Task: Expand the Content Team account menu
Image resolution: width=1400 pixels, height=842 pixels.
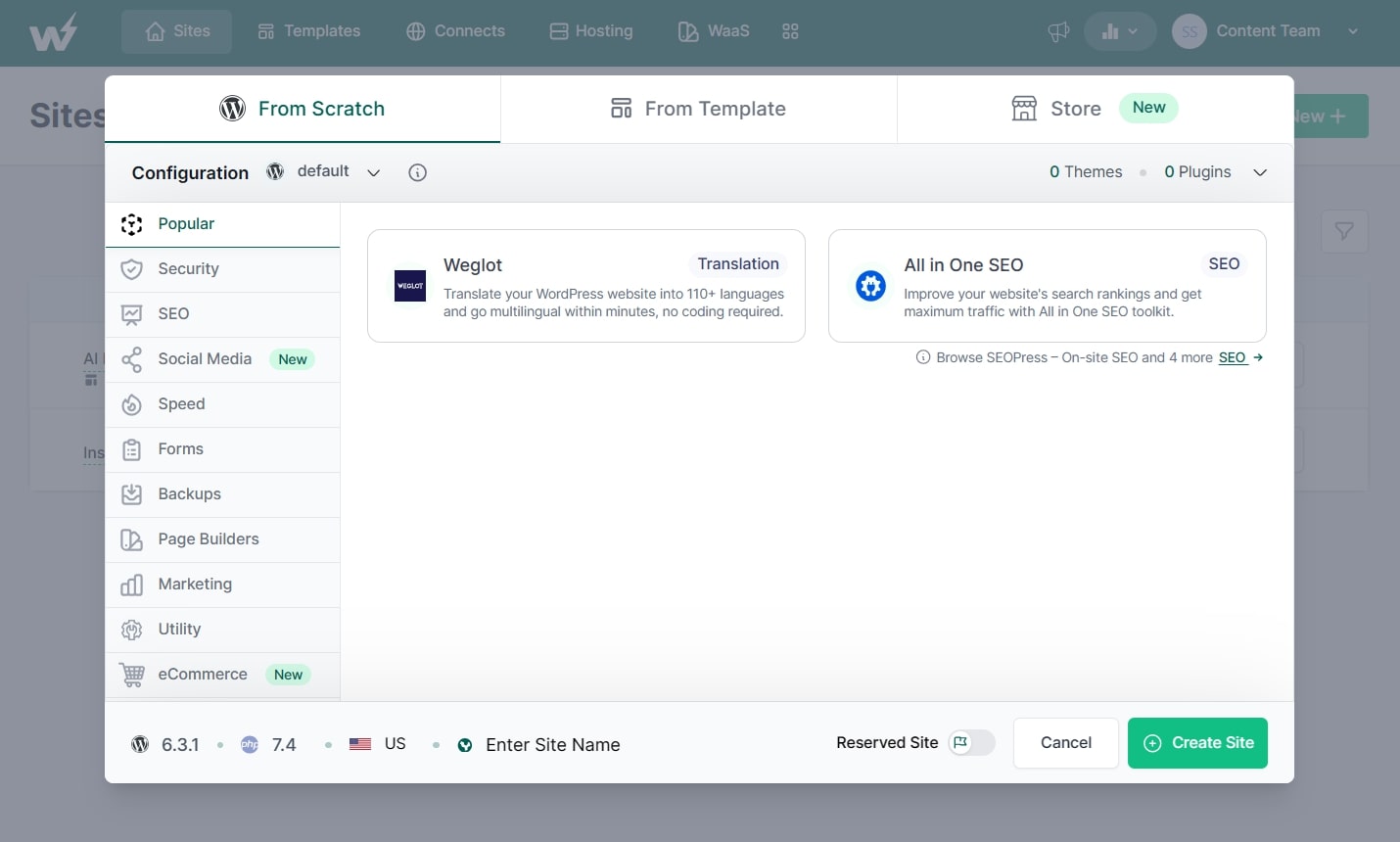Action: coord(1353,31)
